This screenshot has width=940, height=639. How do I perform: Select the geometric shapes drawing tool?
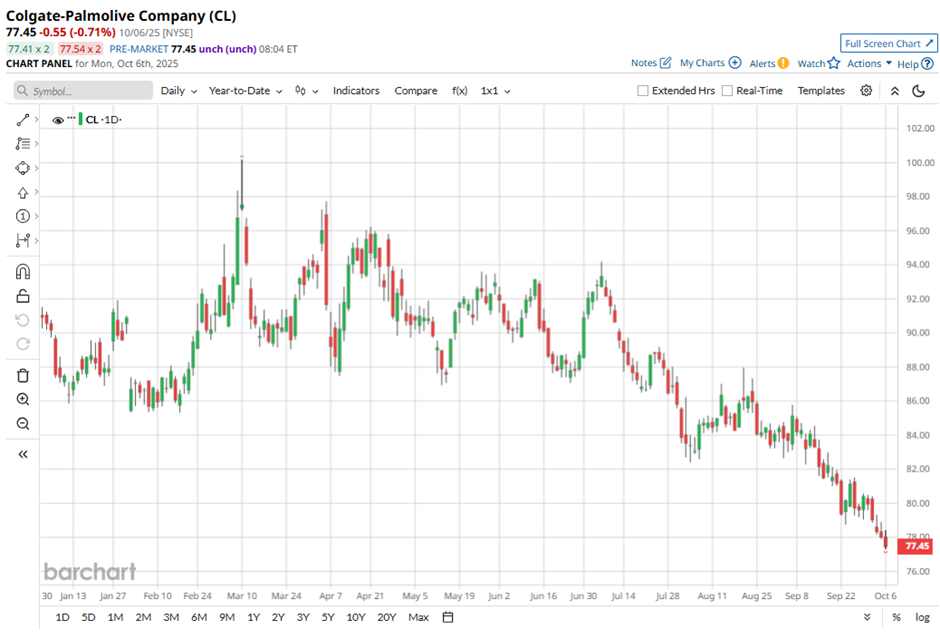point(23,168)
